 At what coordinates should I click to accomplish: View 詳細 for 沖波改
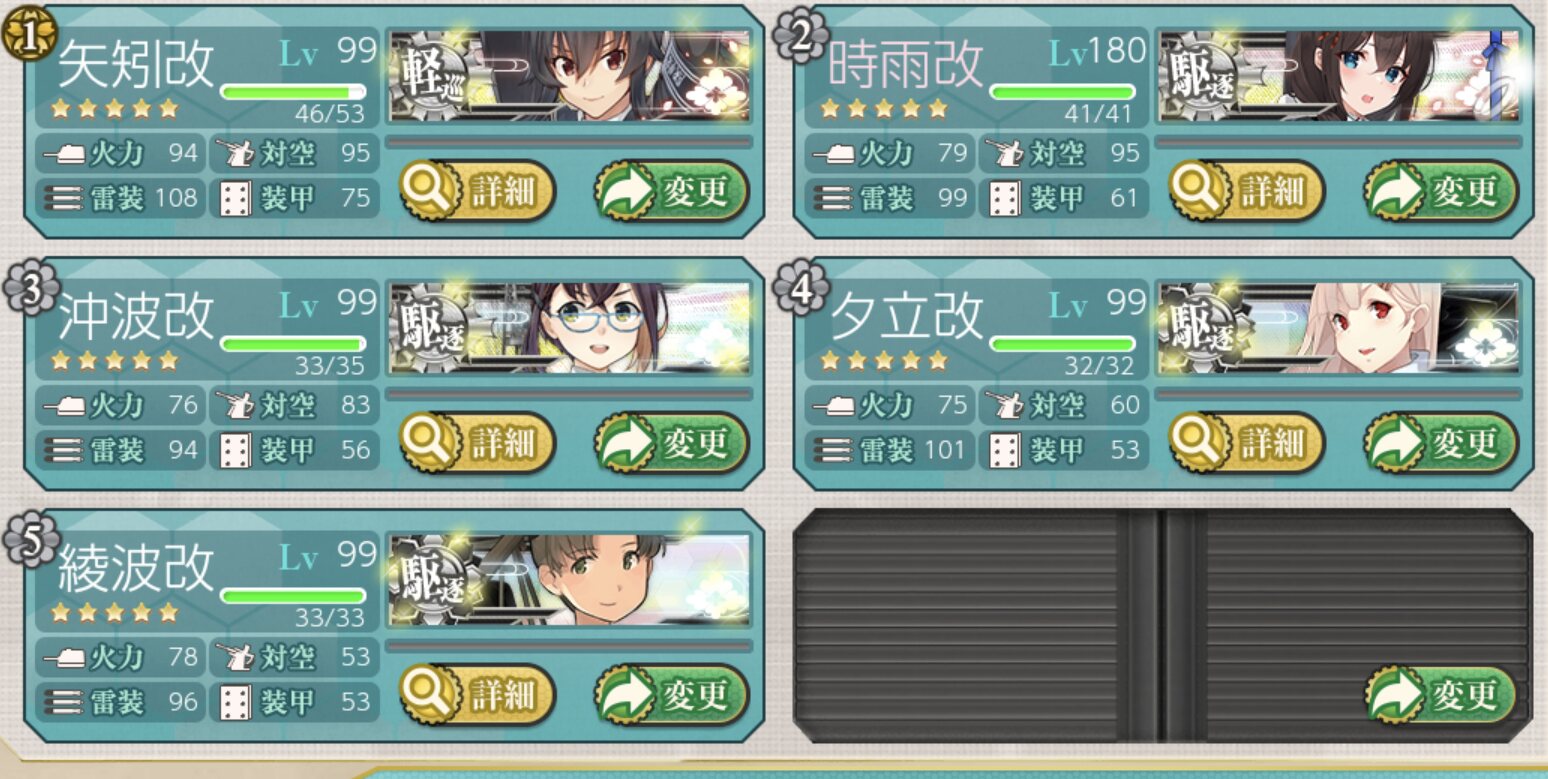click(x=478, y=442)
